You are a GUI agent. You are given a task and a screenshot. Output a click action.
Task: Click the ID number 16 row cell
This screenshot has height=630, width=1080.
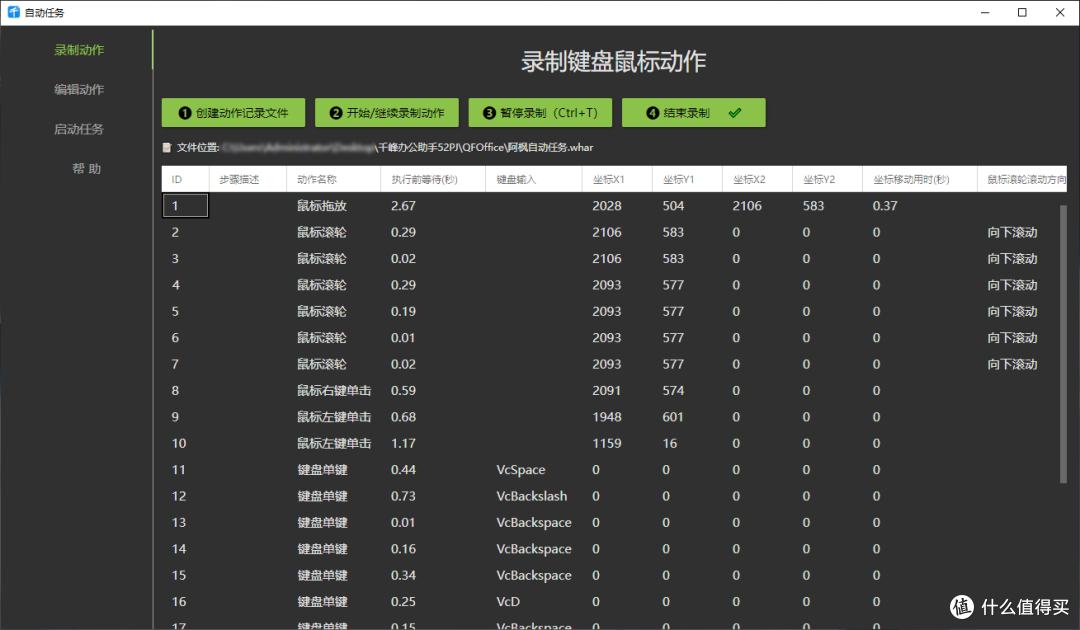(179, 602)
